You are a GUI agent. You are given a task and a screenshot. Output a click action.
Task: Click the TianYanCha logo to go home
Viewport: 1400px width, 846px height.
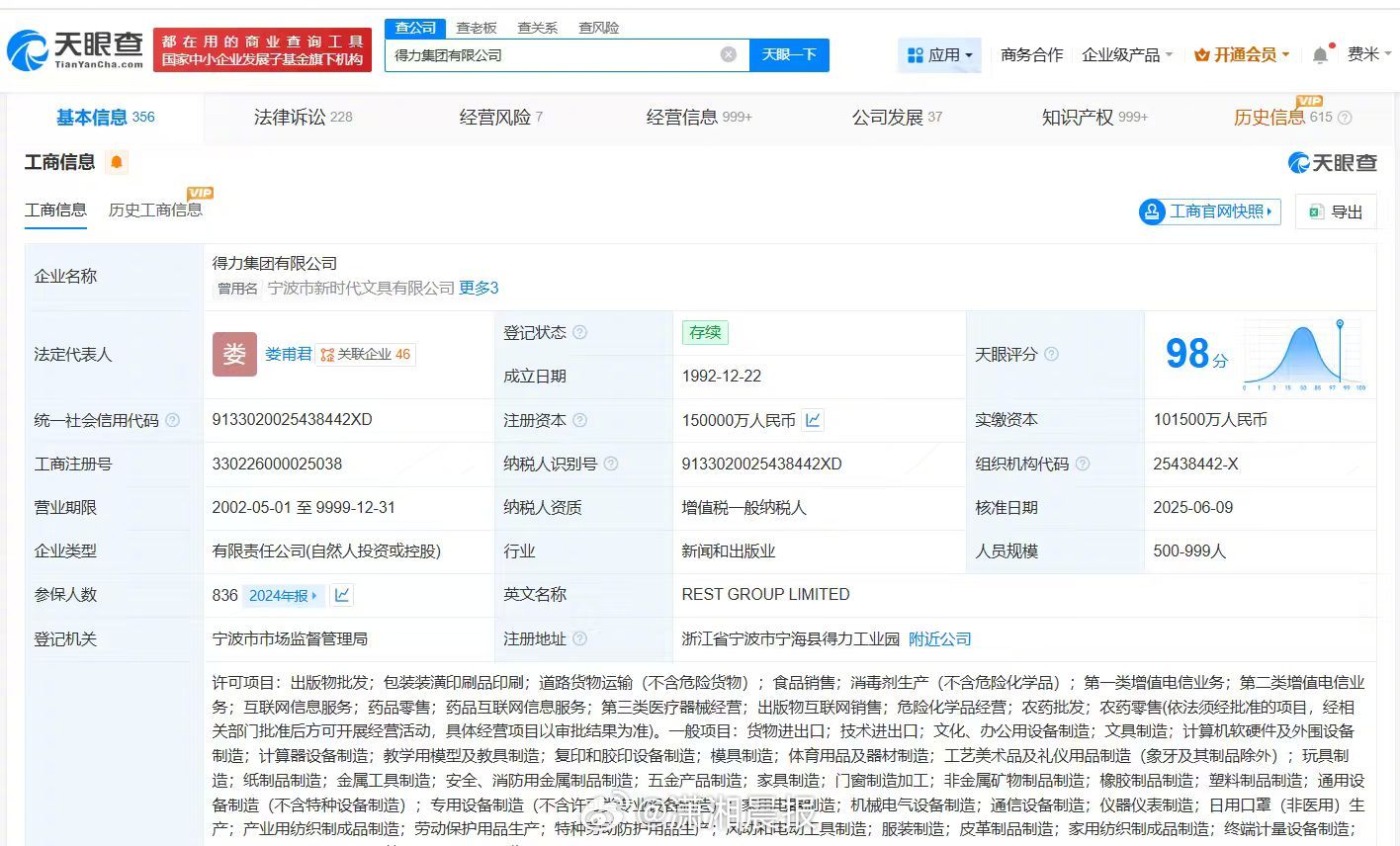point(75,49)
